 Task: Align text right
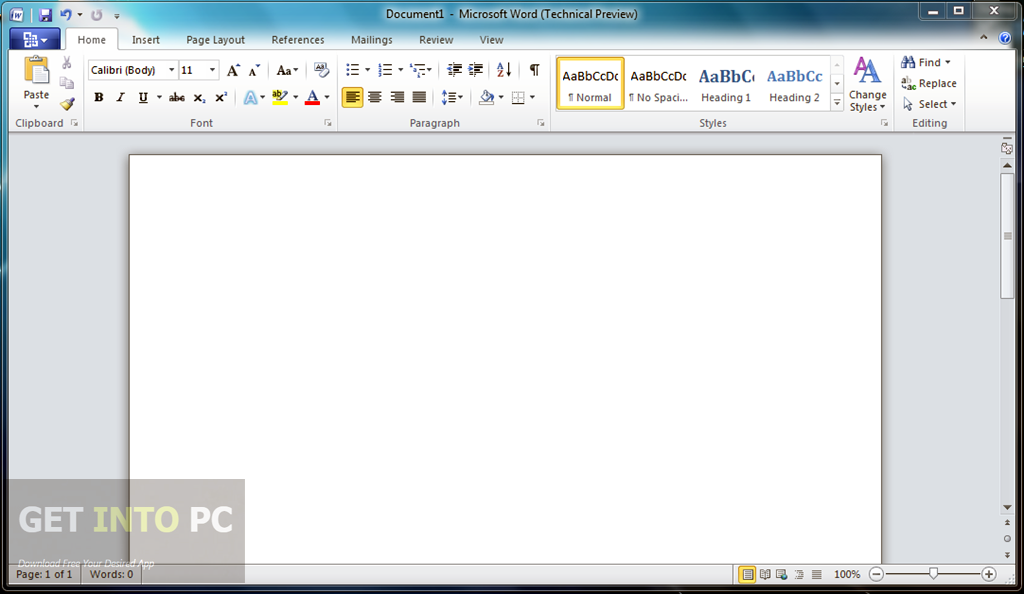pyautogui.click(x=397, y=98)
